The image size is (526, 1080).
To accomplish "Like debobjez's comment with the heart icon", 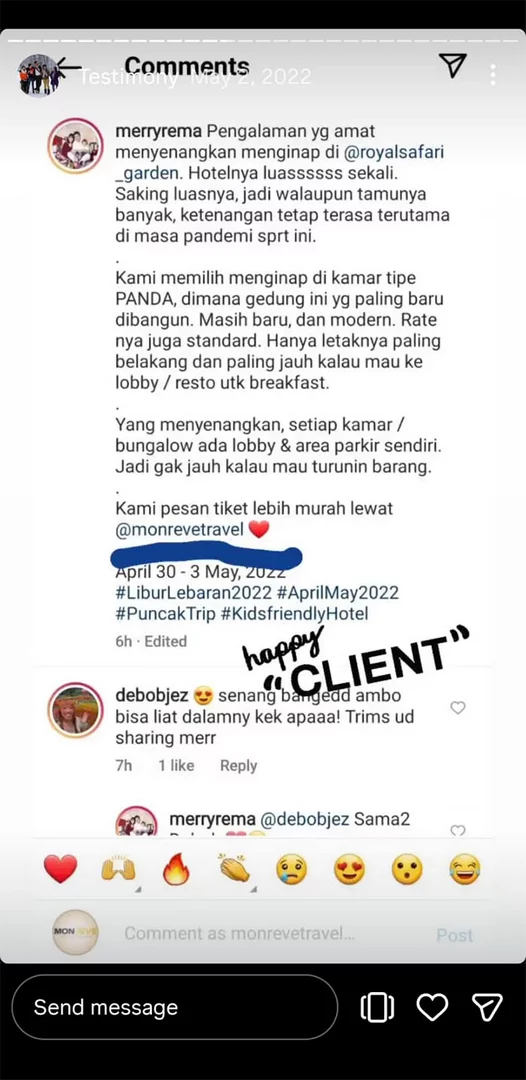I will (458, 707).
